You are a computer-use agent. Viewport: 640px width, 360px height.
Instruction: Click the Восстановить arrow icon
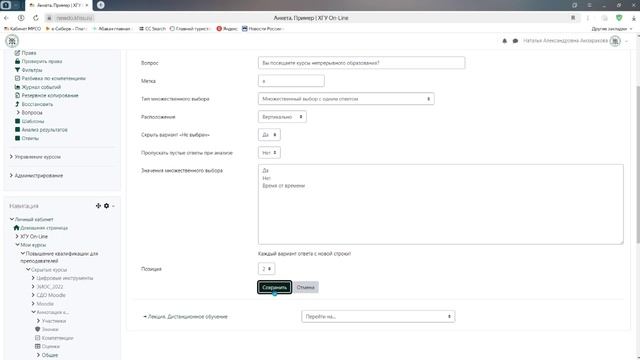click(x=17, y=104)
